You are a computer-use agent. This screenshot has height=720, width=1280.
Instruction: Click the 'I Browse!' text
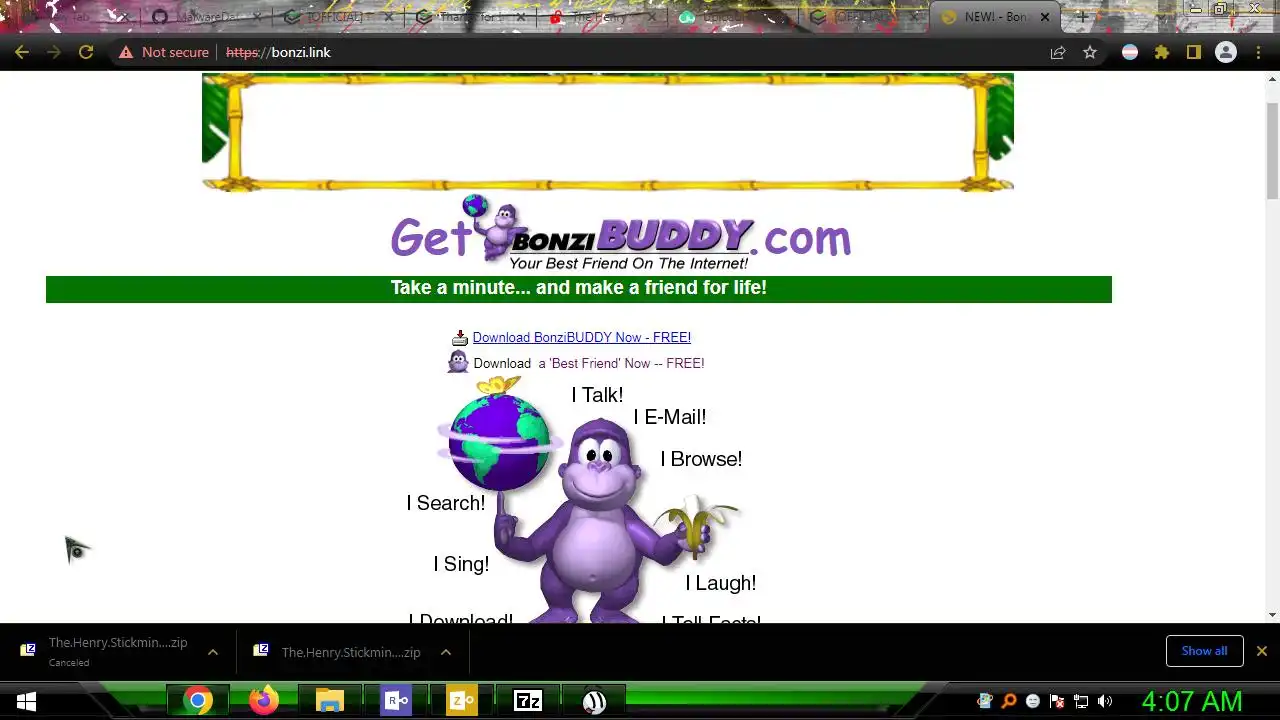pyautogui.click(x=701, y=459)
